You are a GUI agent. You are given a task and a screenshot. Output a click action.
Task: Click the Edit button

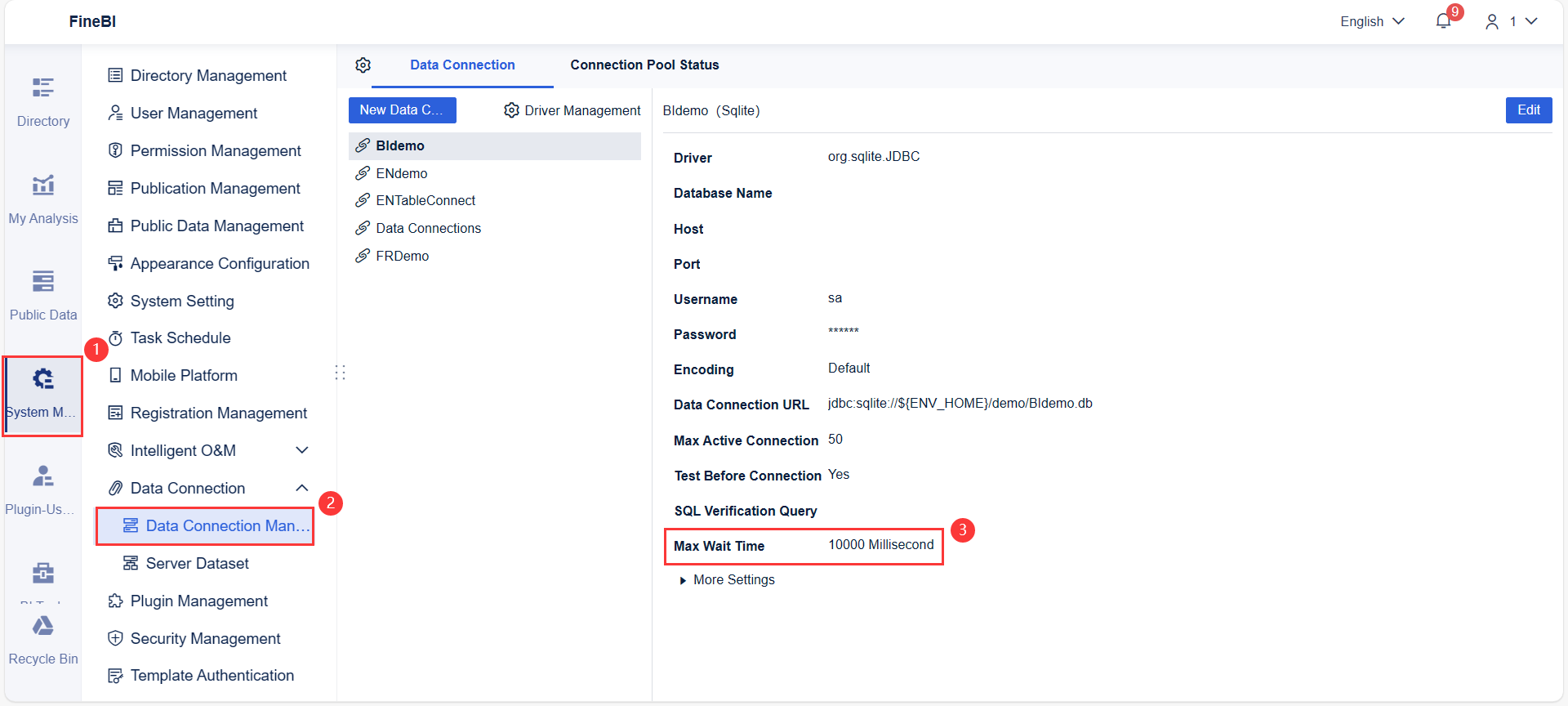(x=1528, y=110)
